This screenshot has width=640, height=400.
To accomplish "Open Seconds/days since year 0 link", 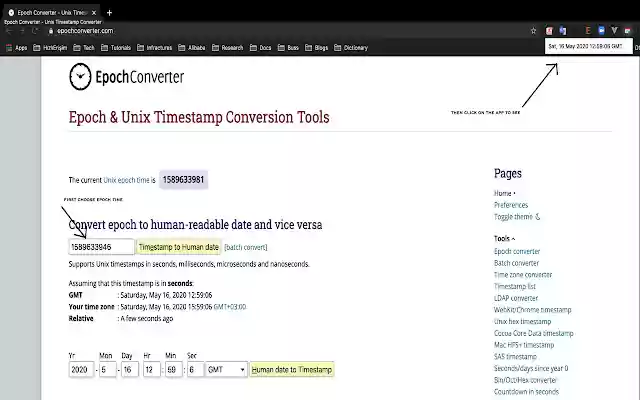I will click(x=531, y=369).
